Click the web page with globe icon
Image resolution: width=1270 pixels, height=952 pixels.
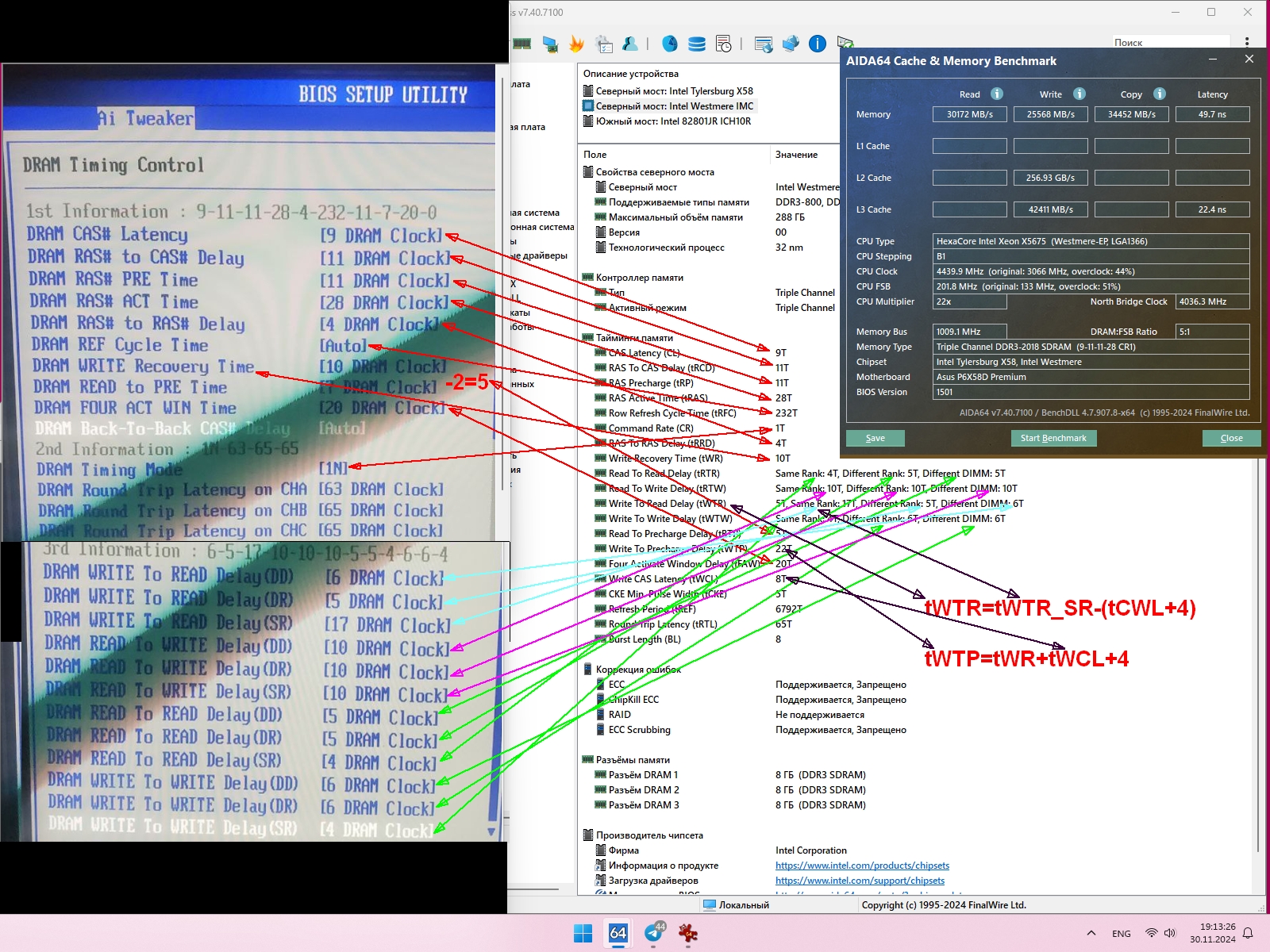point(764,44)
